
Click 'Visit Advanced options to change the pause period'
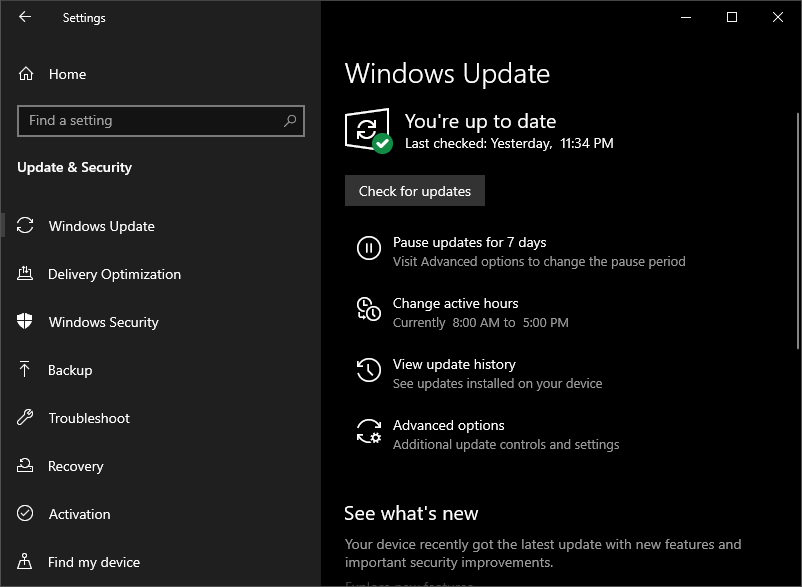click(x=539, y=262)
